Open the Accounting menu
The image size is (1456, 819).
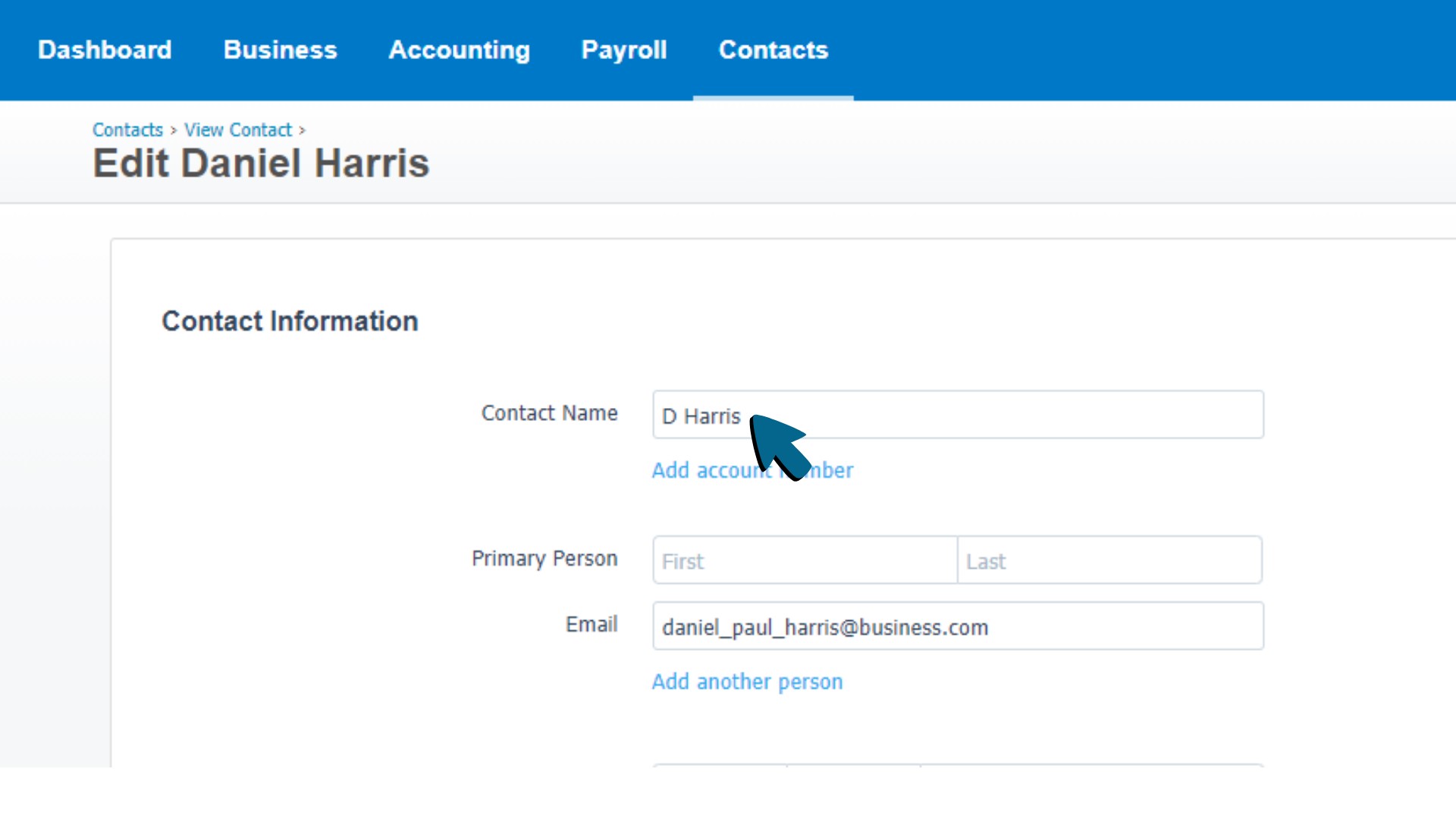459,50
